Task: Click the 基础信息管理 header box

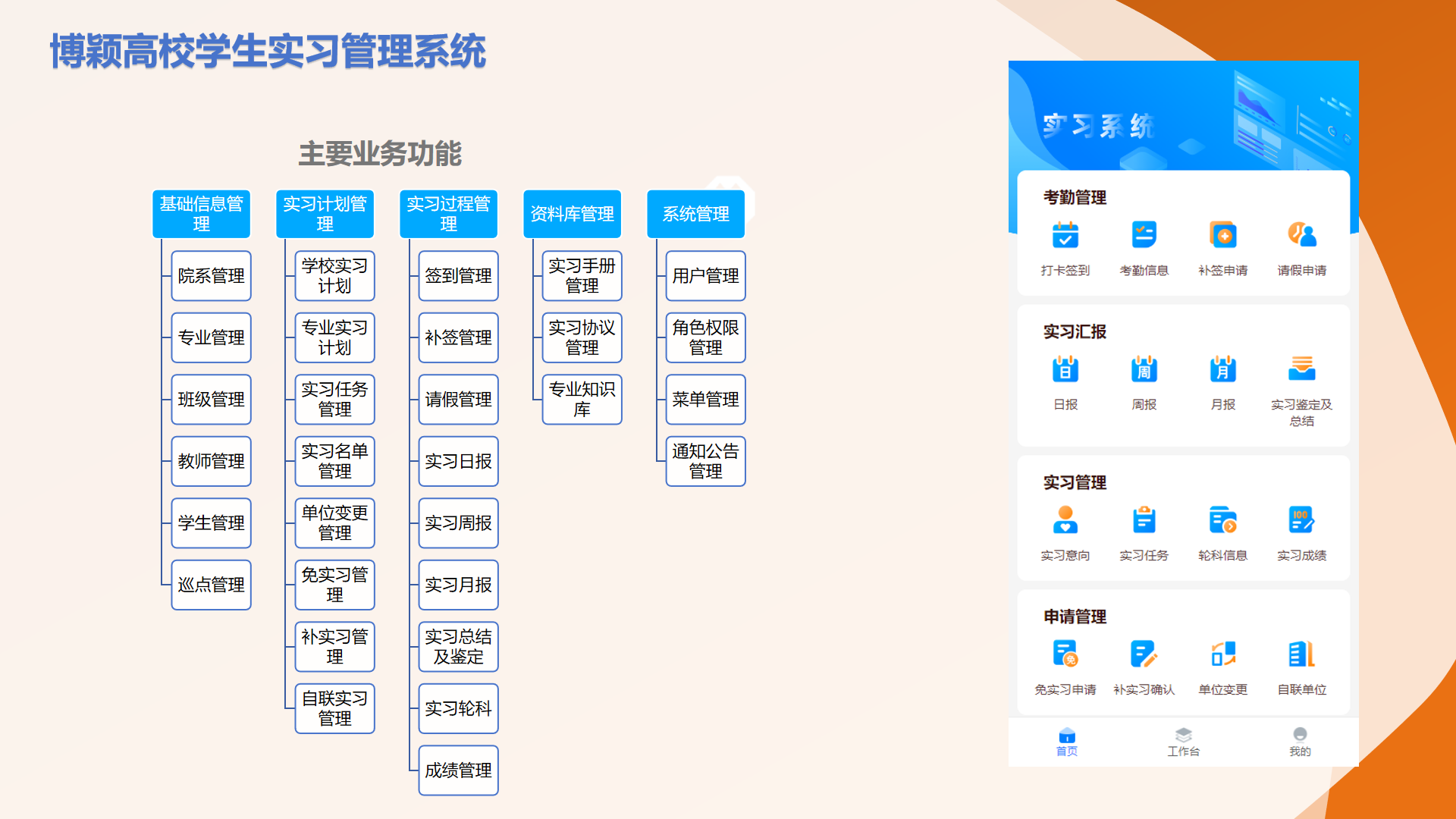Action: point(201,214)
